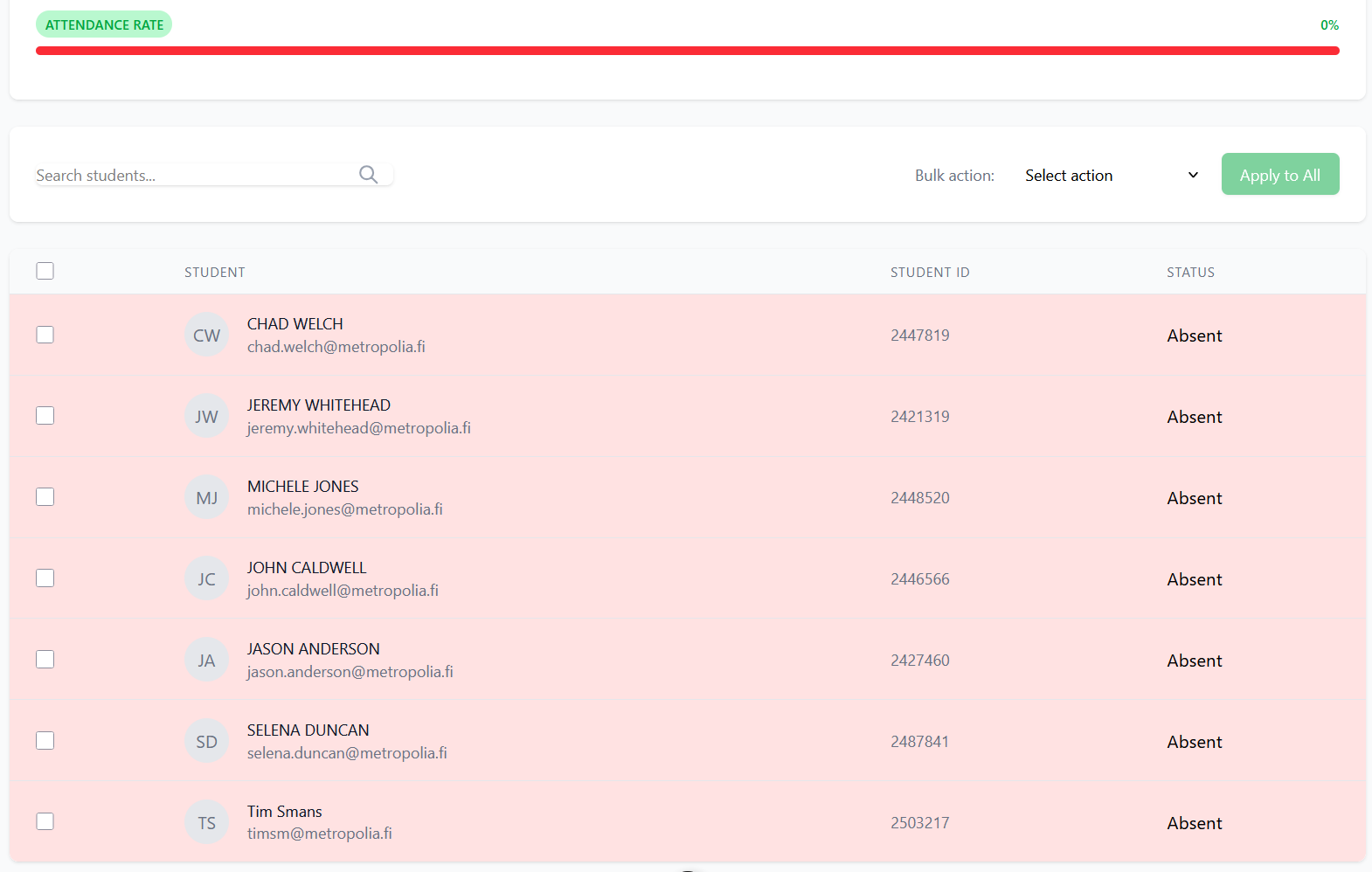
Task: Check the box for Chad Welch
Action: pyautogui.click(x=45, y=335)
